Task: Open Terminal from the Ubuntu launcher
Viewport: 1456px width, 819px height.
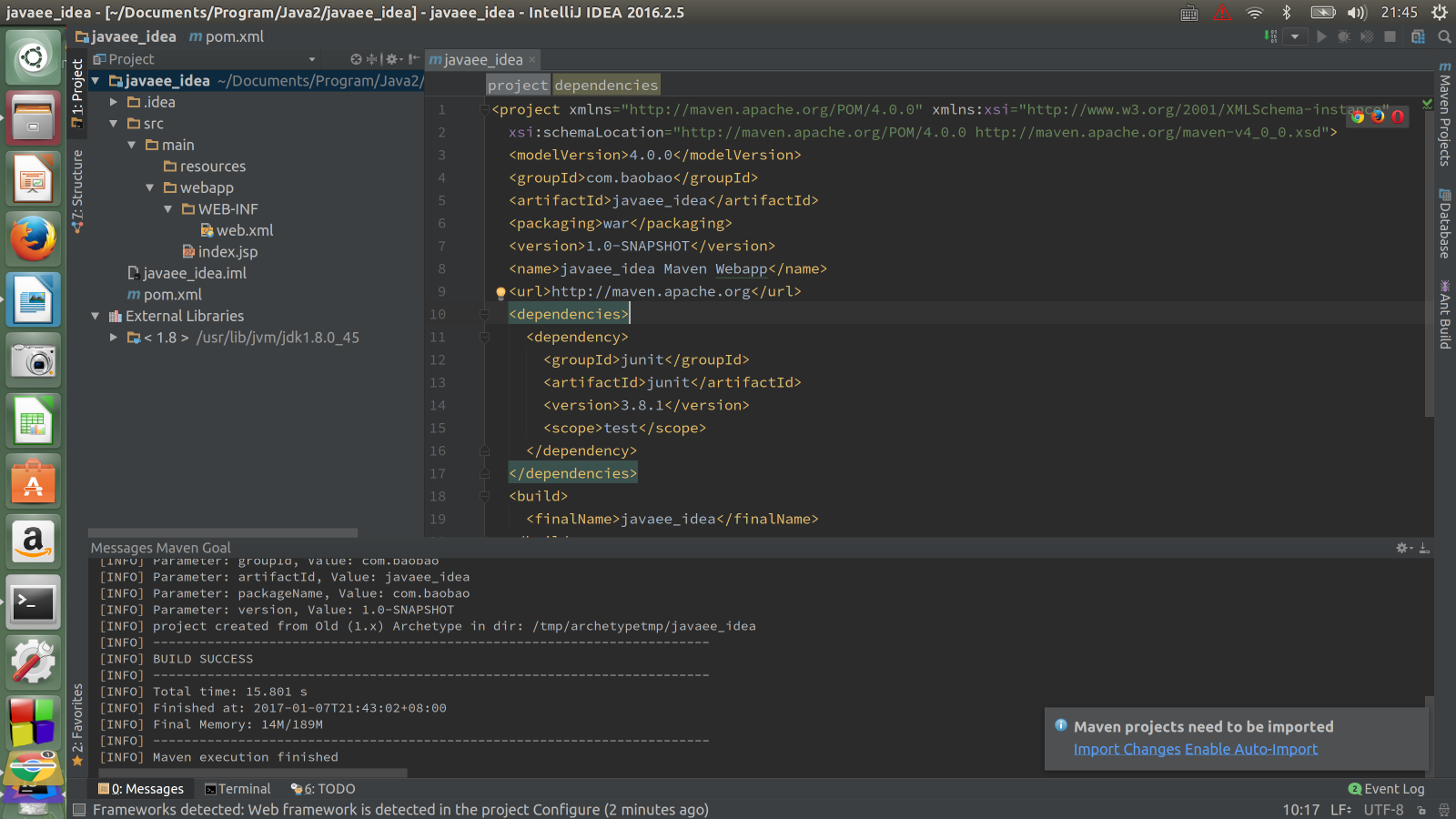Action: [34, 603]
